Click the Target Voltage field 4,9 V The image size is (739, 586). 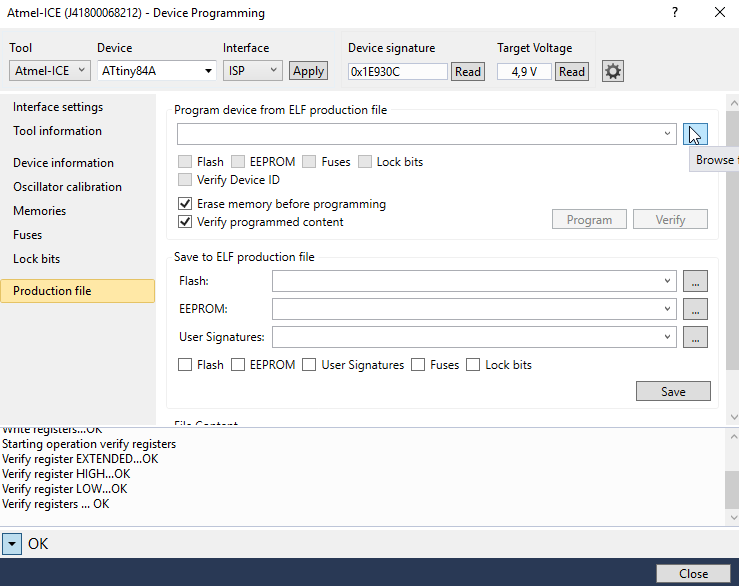[524, 72]
